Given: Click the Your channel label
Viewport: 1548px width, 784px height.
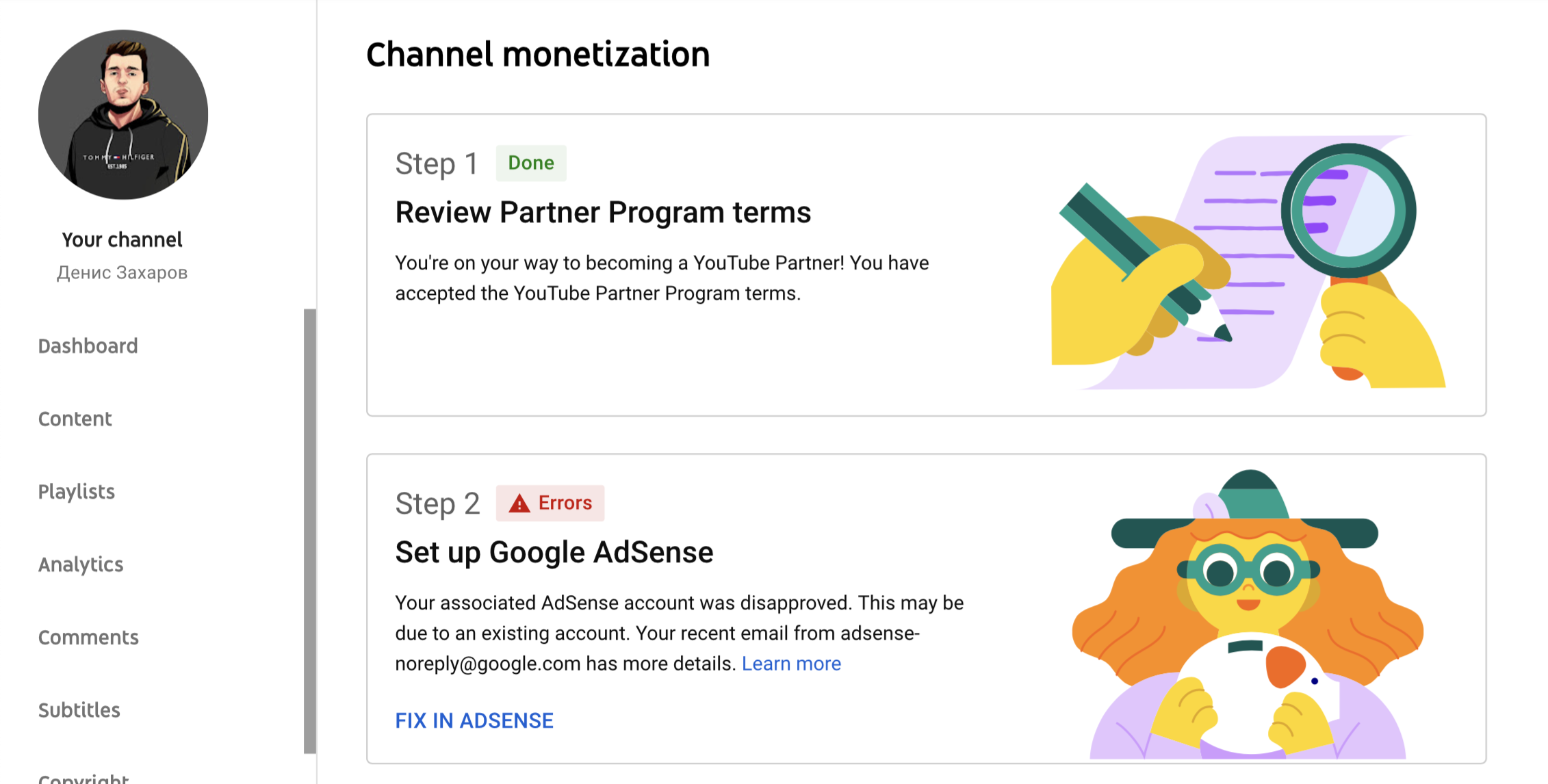Looking at the screenshot, I should pos(122,239).
